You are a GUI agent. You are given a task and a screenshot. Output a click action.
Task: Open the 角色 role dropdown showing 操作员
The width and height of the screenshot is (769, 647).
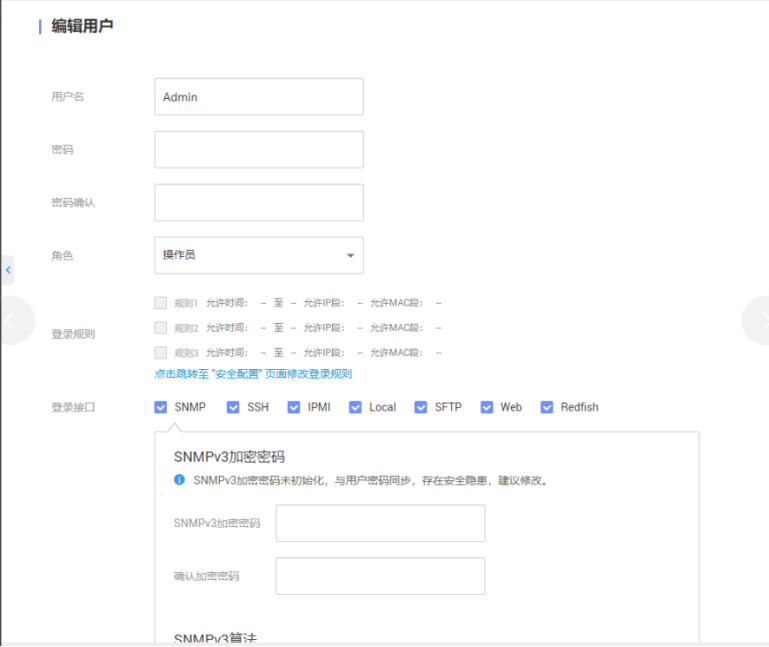(258, 255)
